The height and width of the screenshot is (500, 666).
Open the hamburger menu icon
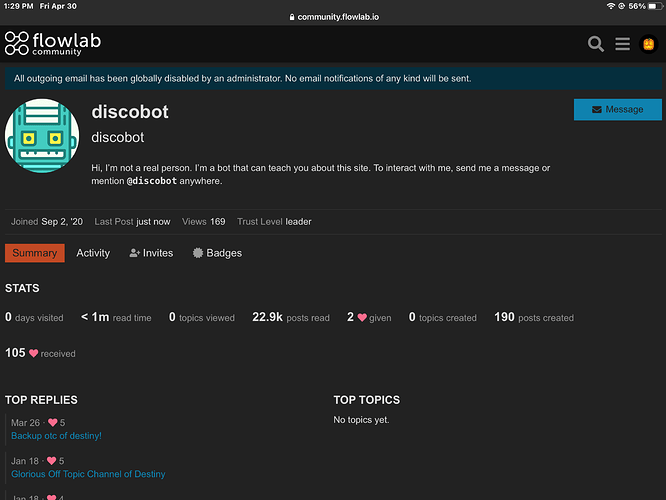click(x=622, y=44)
